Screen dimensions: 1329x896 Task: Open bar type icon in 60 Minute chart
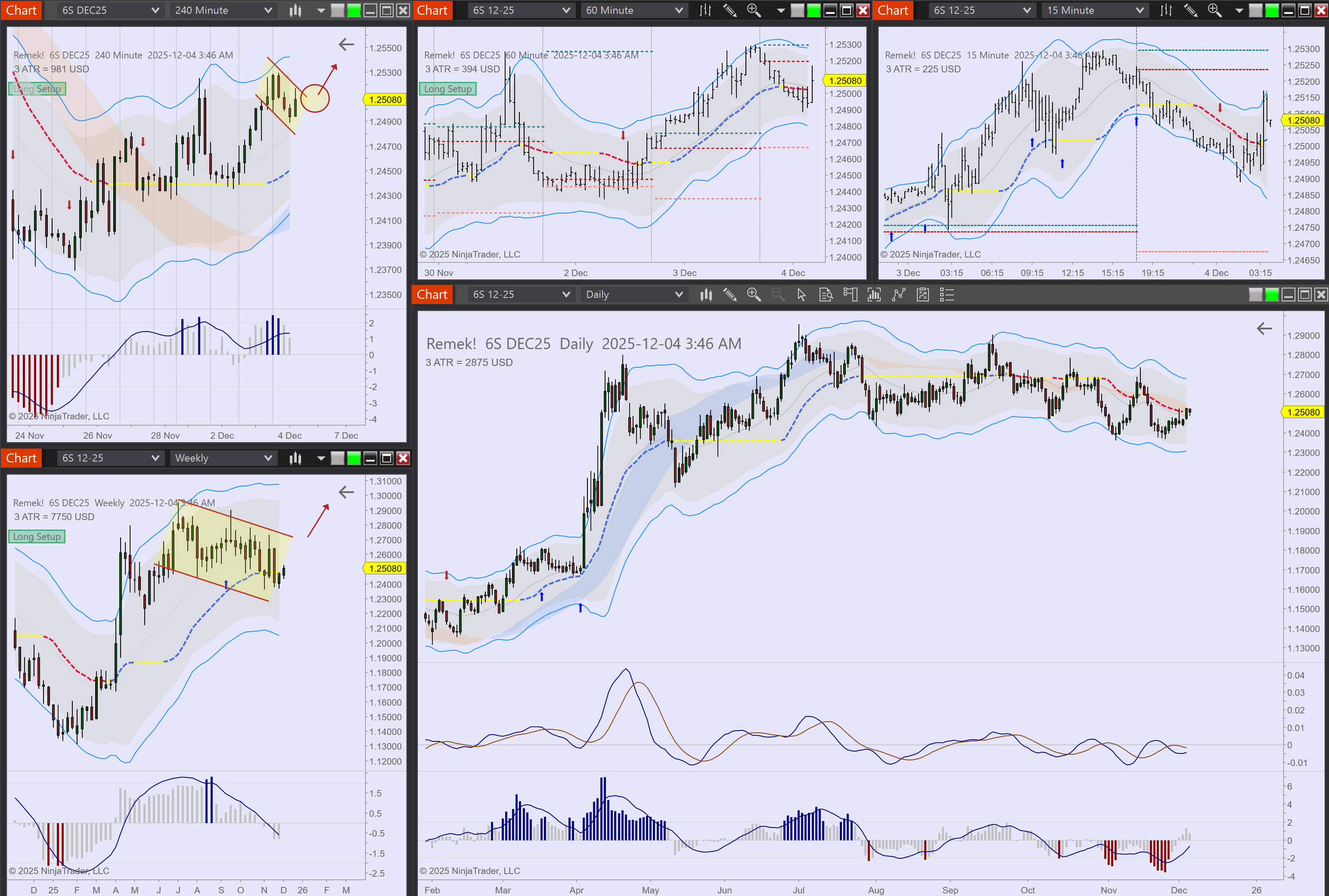tap(705, 10)
